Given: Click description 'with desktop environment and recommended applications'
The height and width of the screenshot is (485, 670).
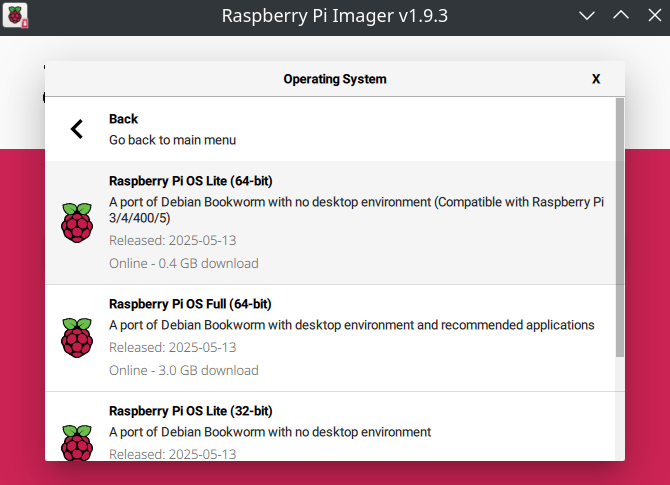Looking at the screenshot, I should (x=431, y=325).
